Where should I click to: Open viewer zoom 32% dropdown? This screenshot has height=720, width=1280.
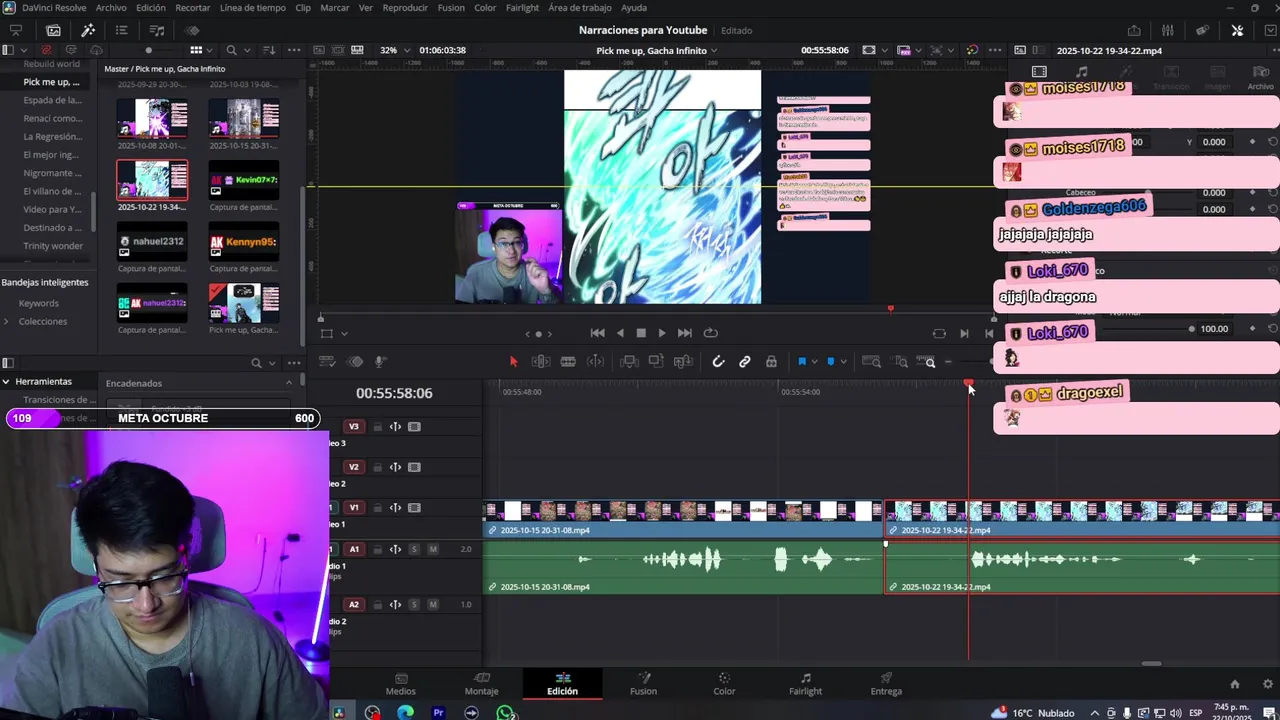click(393, 50)
